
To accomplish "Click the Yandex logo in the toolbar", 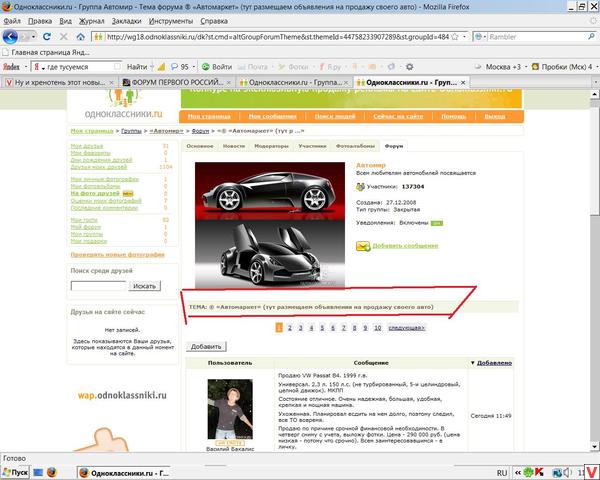I will (11, 67).
